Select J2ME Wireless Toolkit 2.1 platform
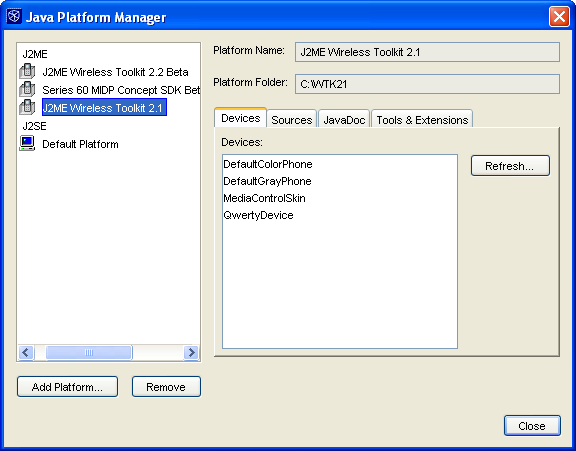Screen dimensions: 576x451 pos(104,107)
